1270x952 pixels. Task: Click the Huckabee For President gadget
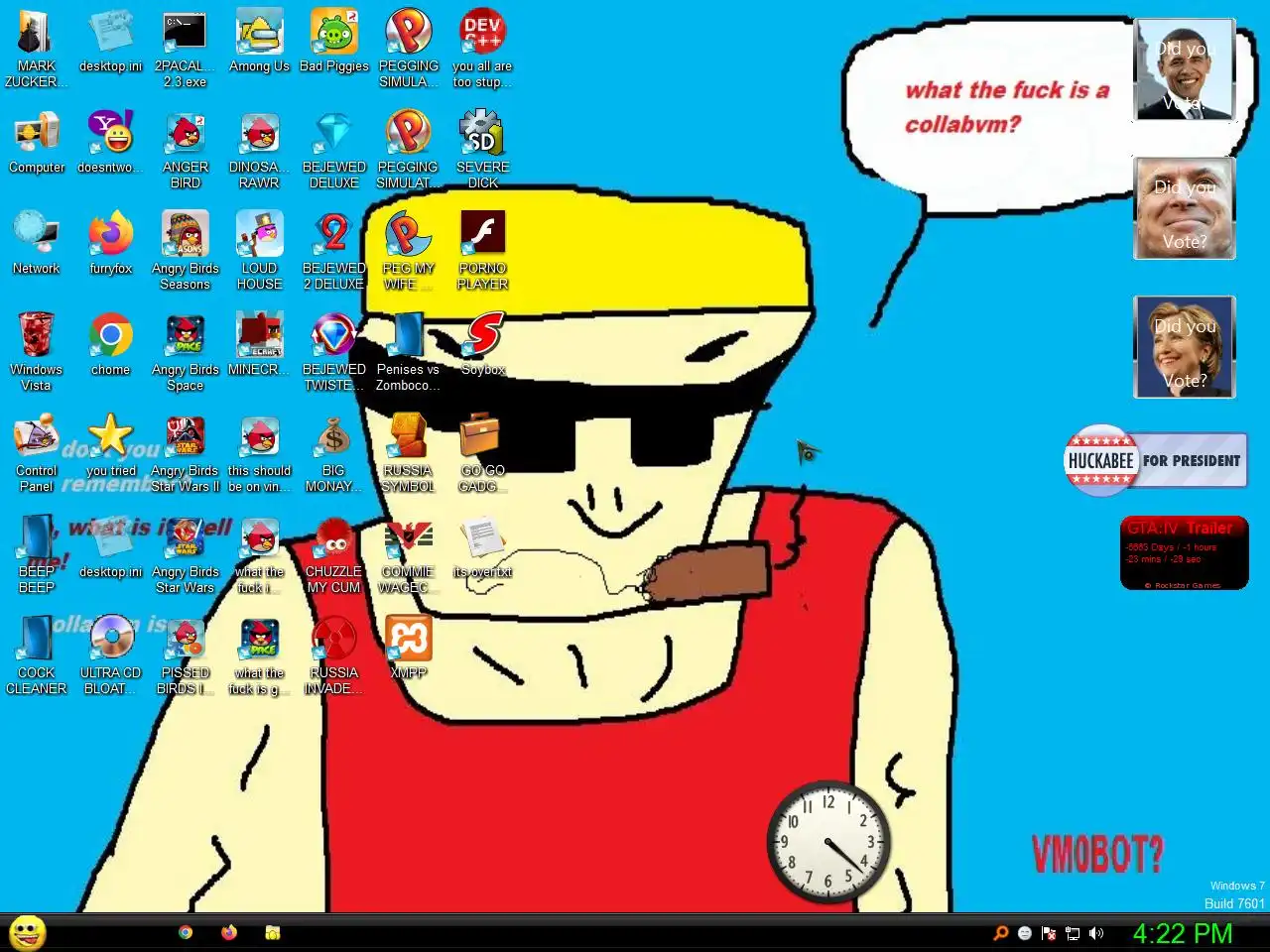(x=1156, y=460)
